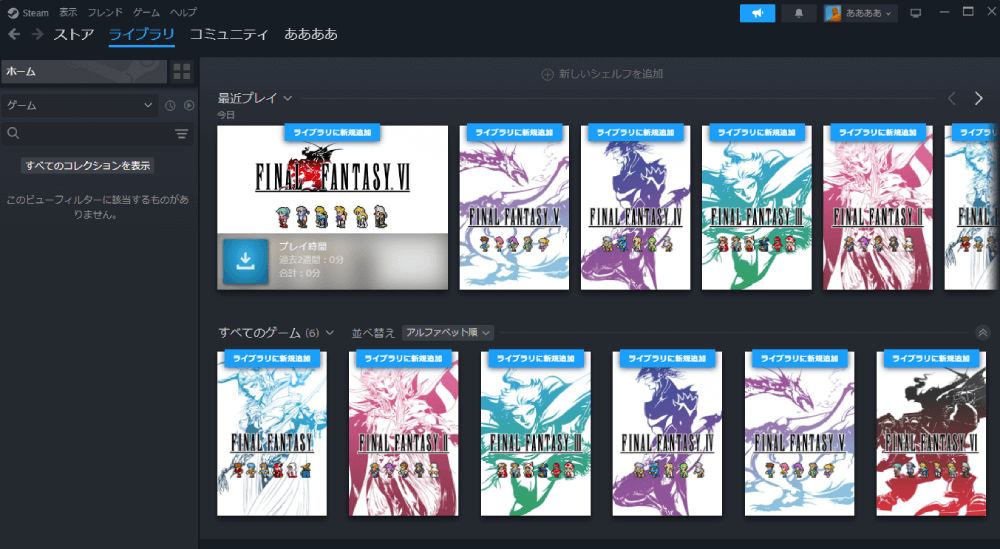Click the ホーム button in sidebar
The image size is (1000, 549).
tap(84, 71)
